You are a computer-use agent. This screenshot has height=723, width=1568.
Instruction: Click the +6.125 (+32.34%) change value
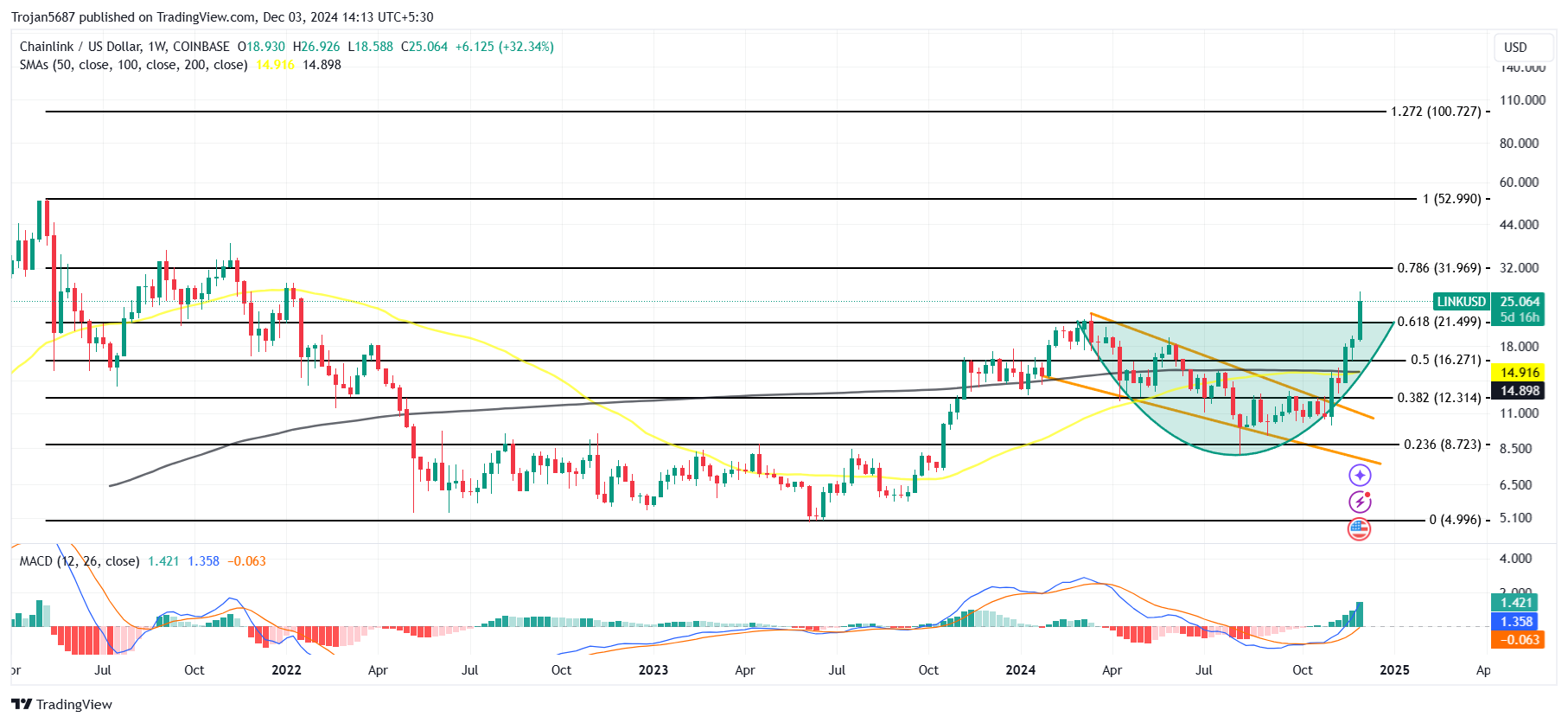[505, 47]
